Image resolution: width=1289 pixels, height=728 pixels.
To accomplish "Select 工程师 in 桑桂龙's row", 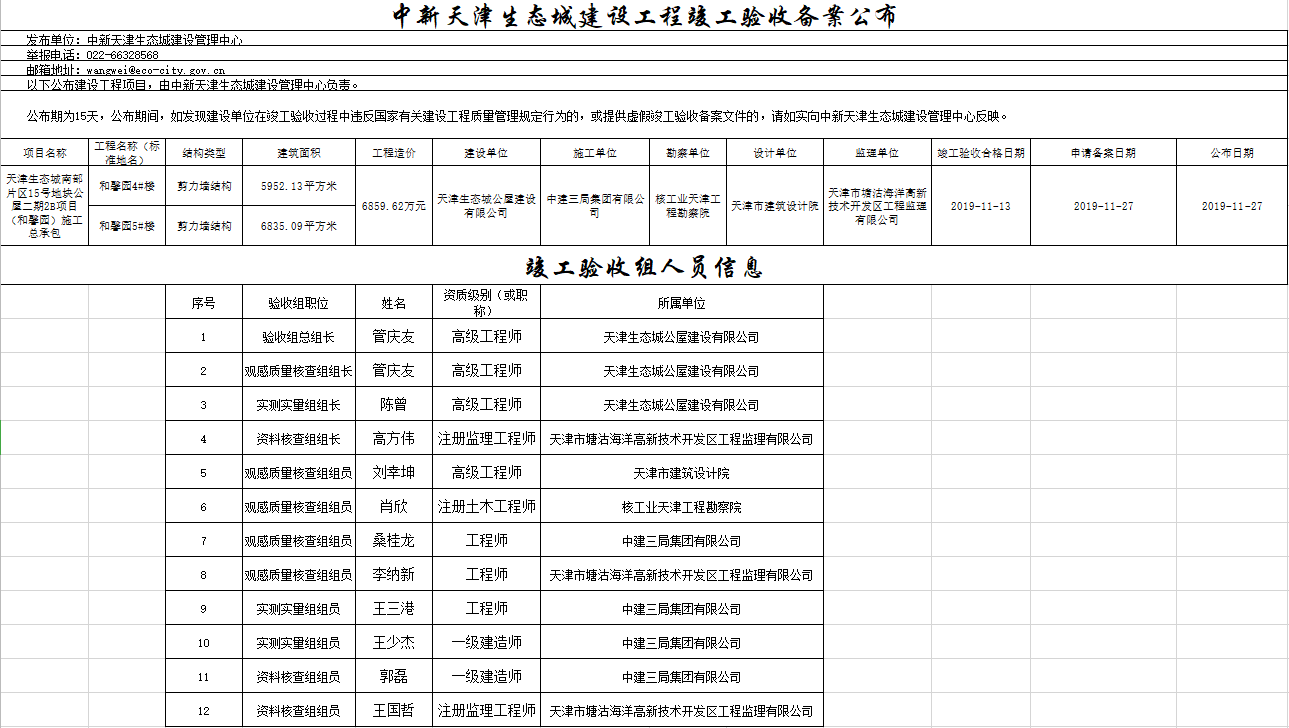I will pyautogui.click(x=486, y=541).
